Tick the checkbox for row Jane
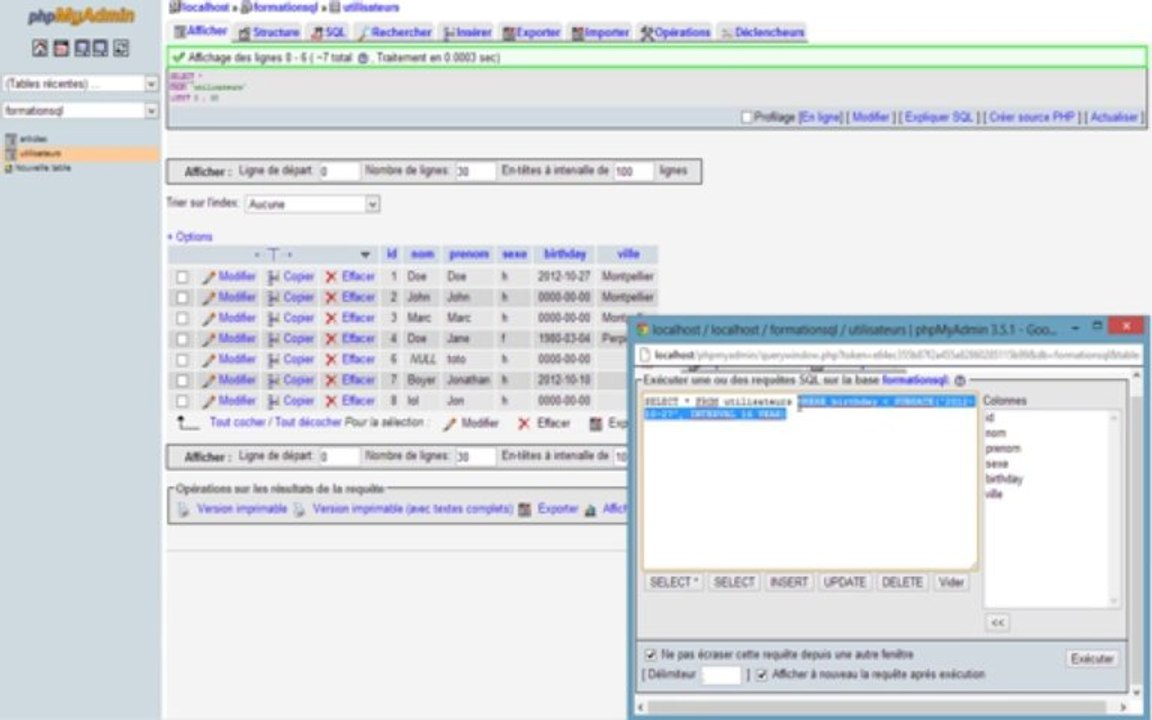This screenshot has width=1152, height=720. tap(181, 339)
